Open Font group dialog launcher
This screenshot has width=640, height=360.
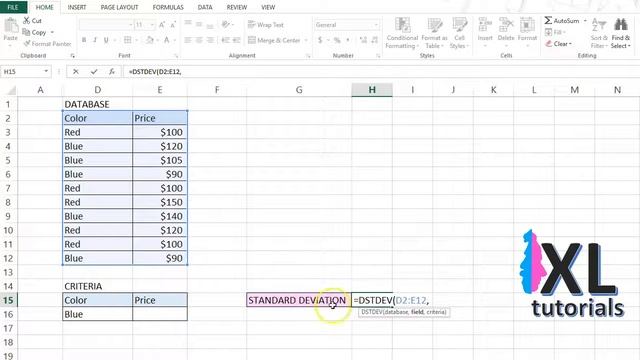click(x=176, y=56)
